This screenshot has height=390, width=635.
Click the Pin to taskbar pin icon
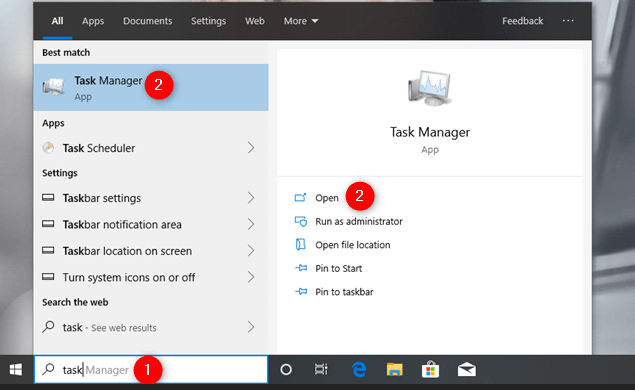pyautogui.click(x=300, y=292)
